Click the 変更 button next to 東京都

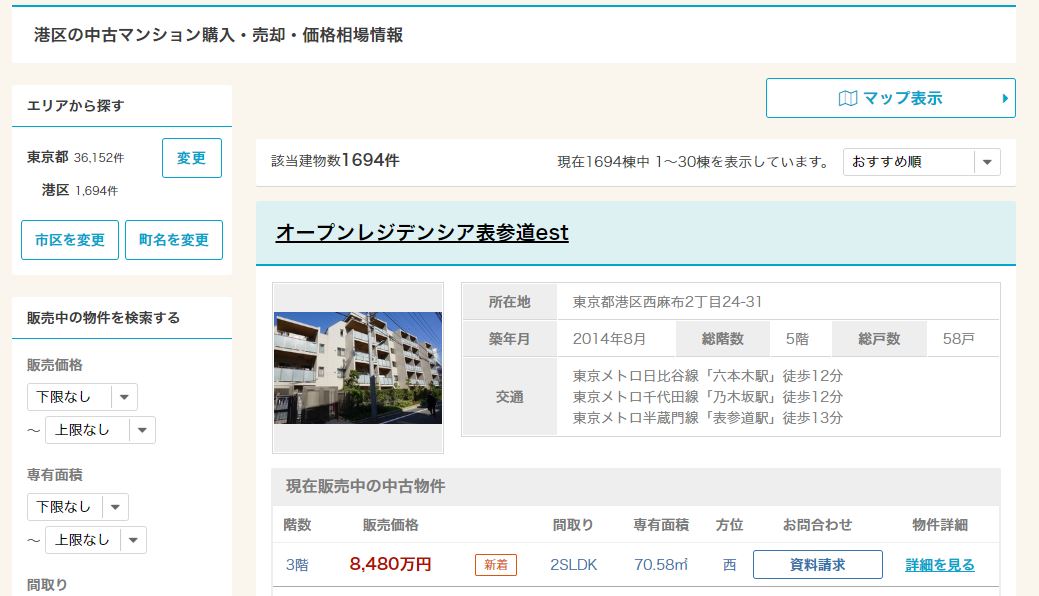(x=191, y=158)
